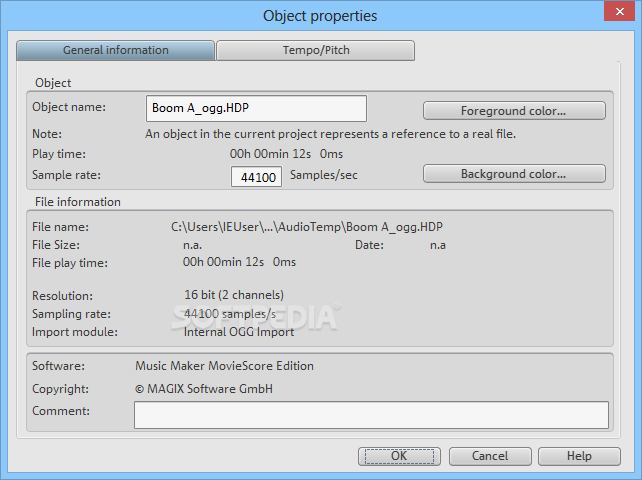Click the Note text about real file reference

coord(330,134)
